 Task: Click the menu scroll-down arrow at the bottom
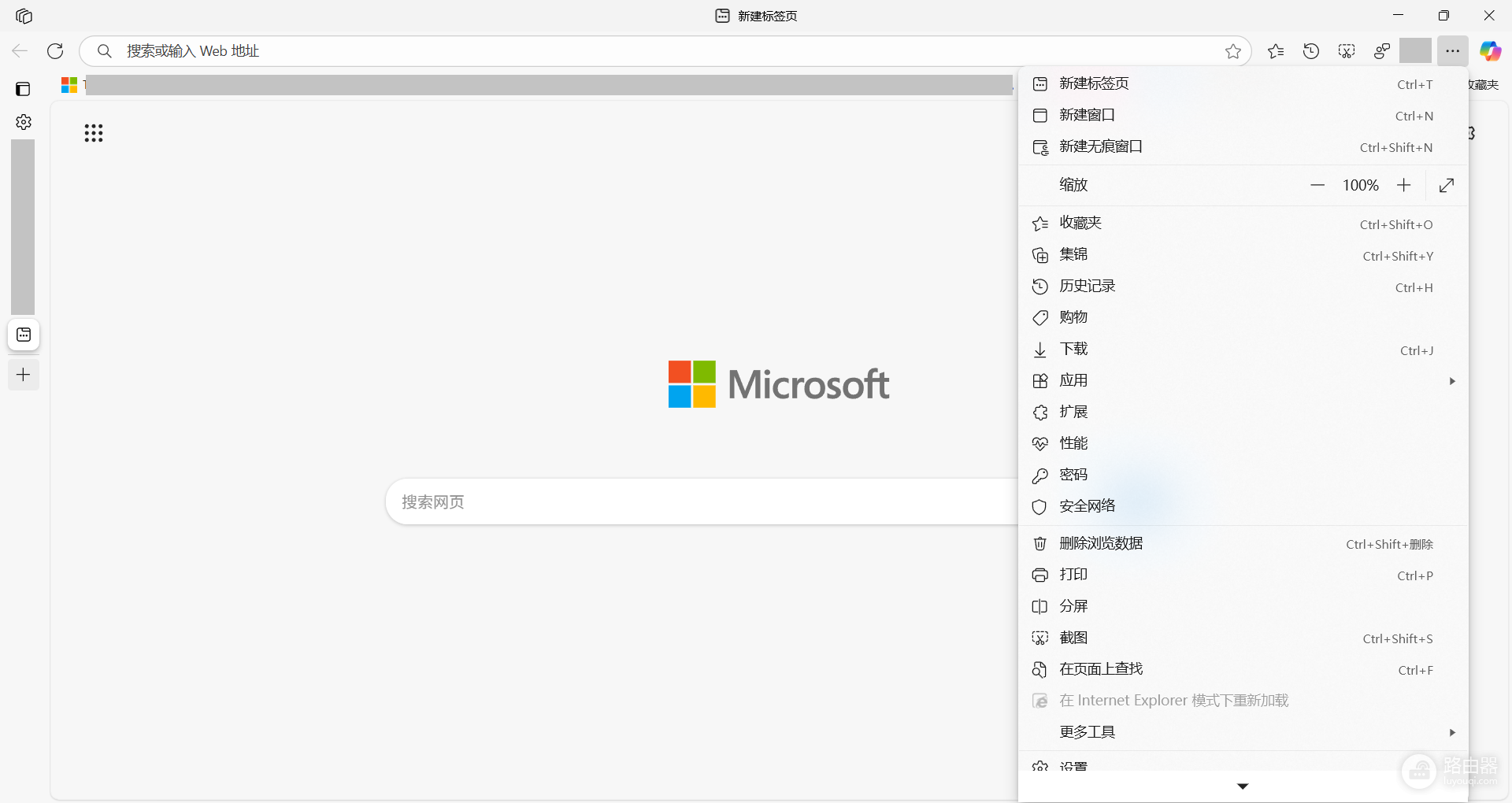pyautogui.click(x=1243, y=786)
